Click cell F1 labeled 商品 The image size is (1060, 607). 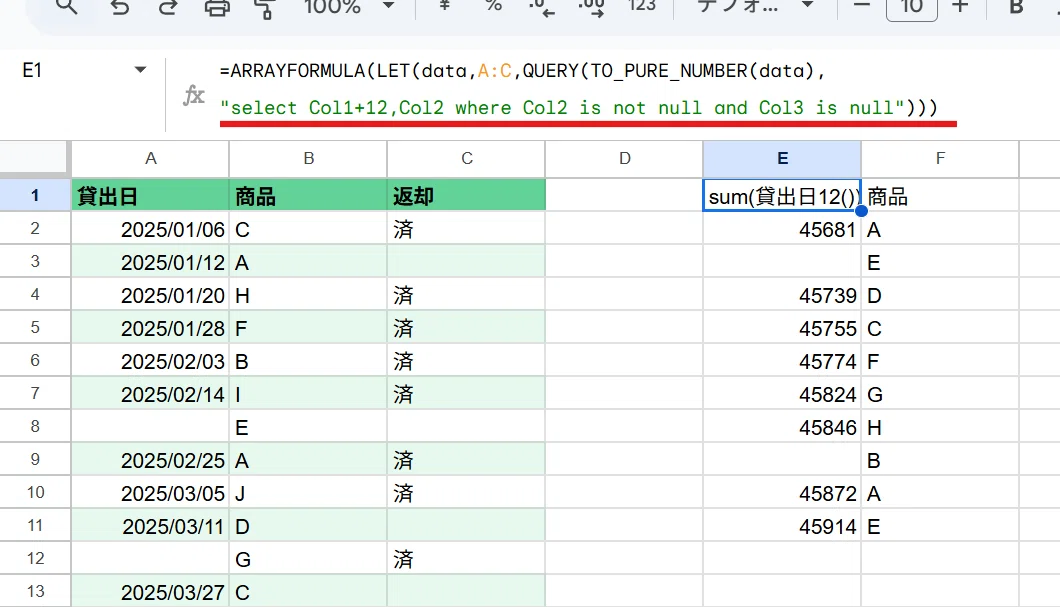coord(940,196)
